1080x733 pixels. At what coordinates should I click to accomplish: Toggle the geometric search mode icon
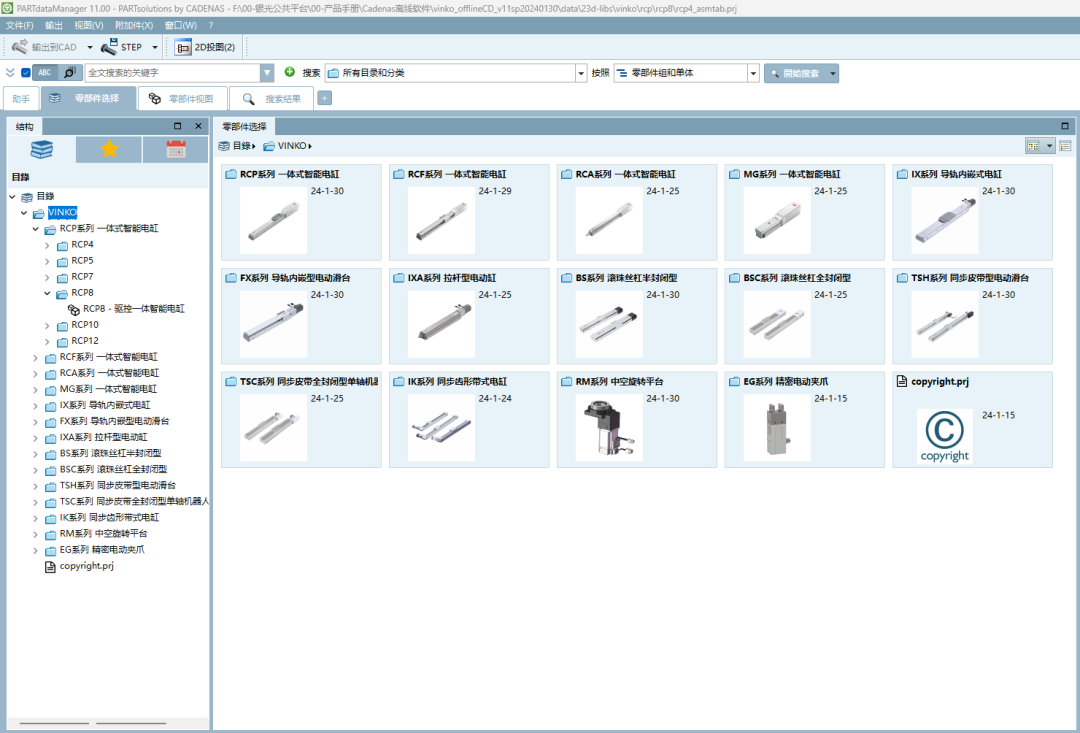[x=70, y=72]
